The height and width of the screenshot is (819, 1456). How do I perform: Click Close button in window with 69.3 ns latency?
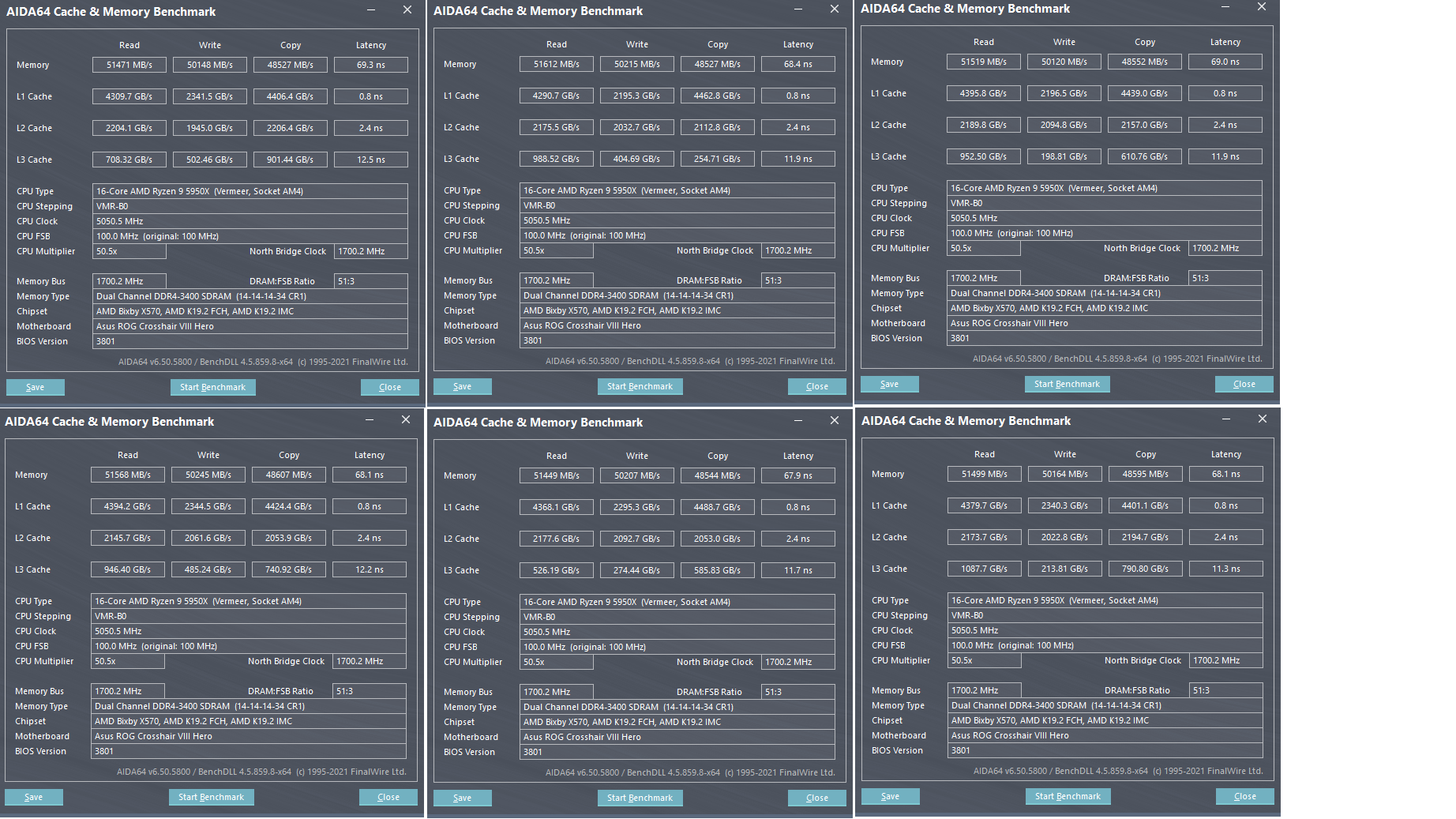pyautogui.click(x=390, y=387)
